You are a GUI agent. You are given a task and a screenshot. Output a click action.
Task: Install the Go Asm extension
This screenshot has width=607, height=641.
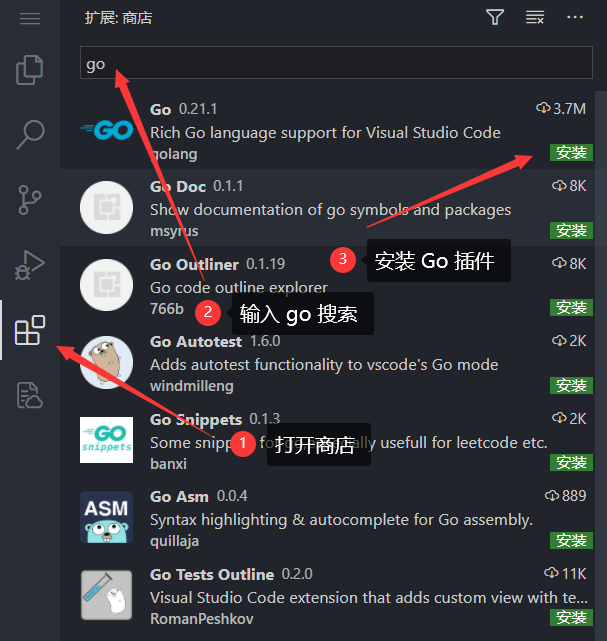(571, 540)
